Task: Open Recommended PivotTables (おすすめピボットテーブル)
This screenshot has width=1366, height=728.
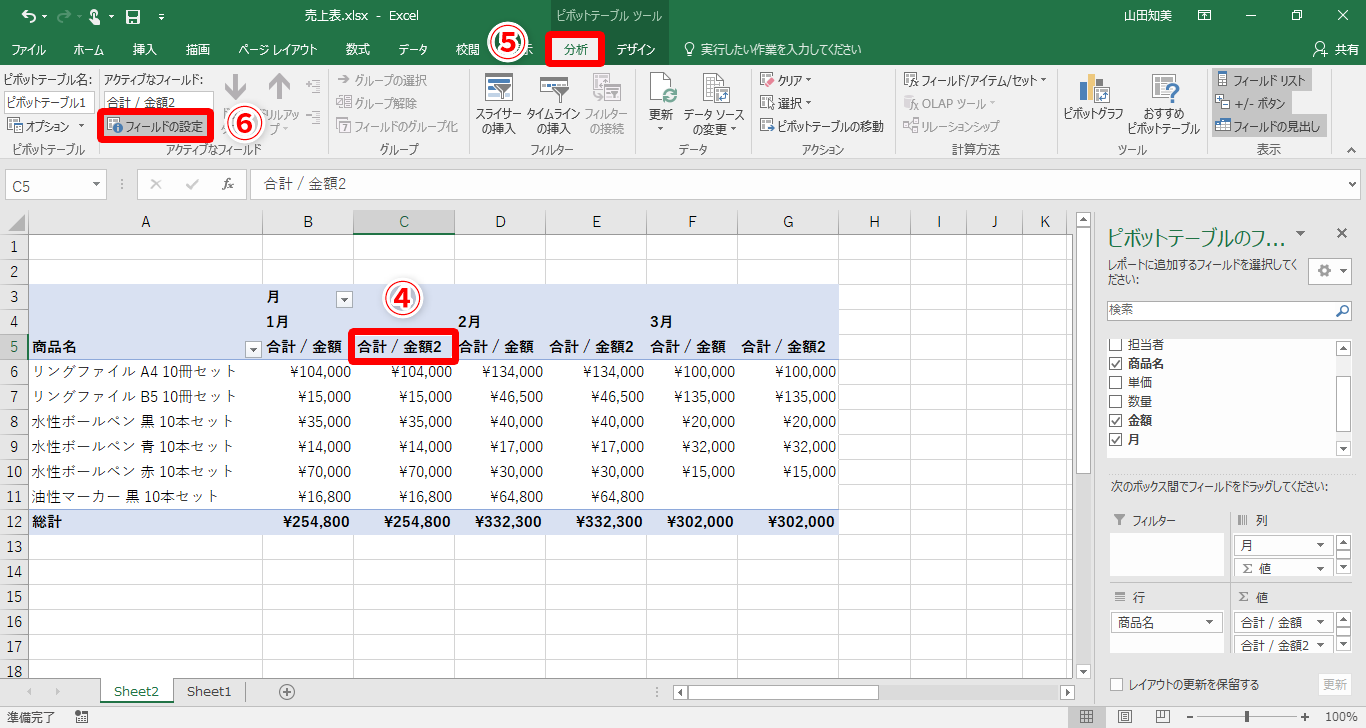Action: pyautogui.click(x=1163, y=104)
